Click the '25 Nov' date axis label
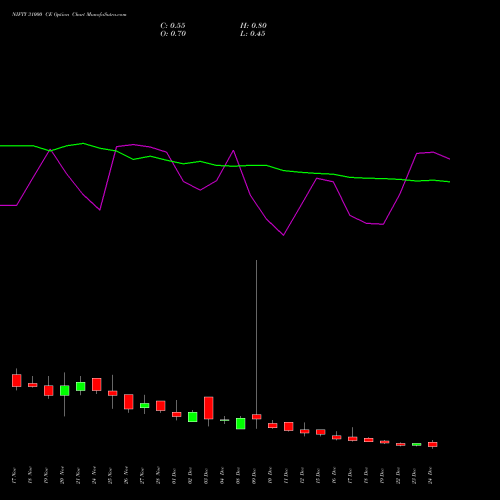Viewport: 500px width, 500px height. tap(110, 476)
